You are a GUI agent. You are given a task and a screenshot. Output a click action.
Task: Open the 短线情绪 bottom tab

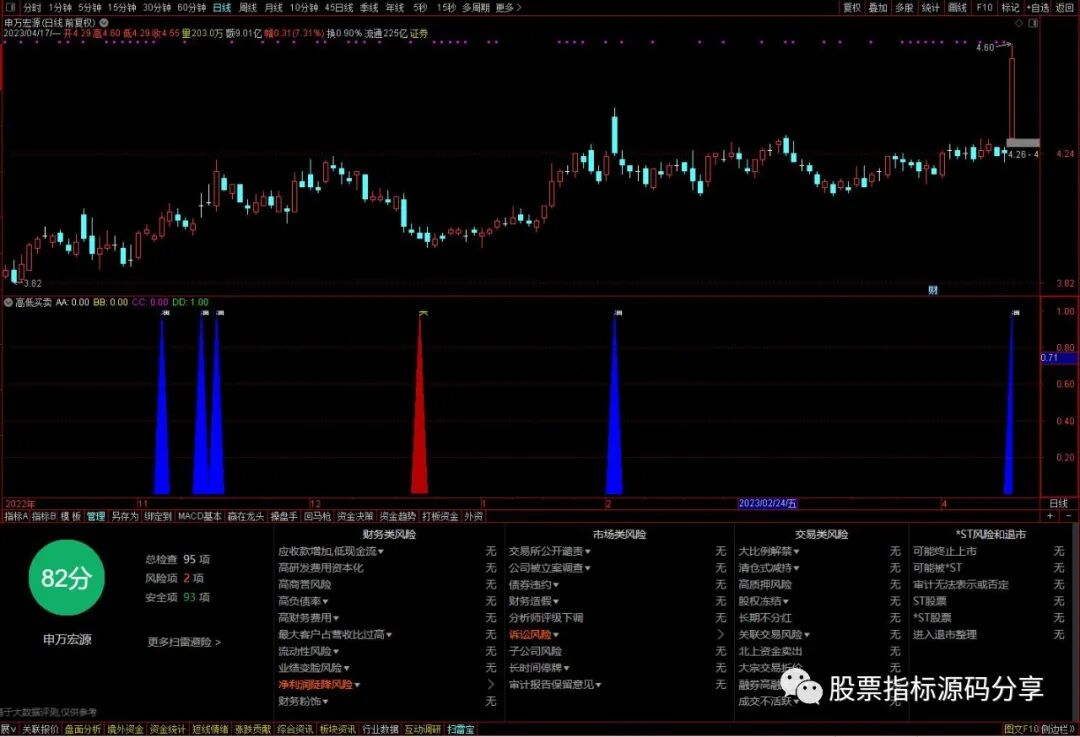coord(210,729)
